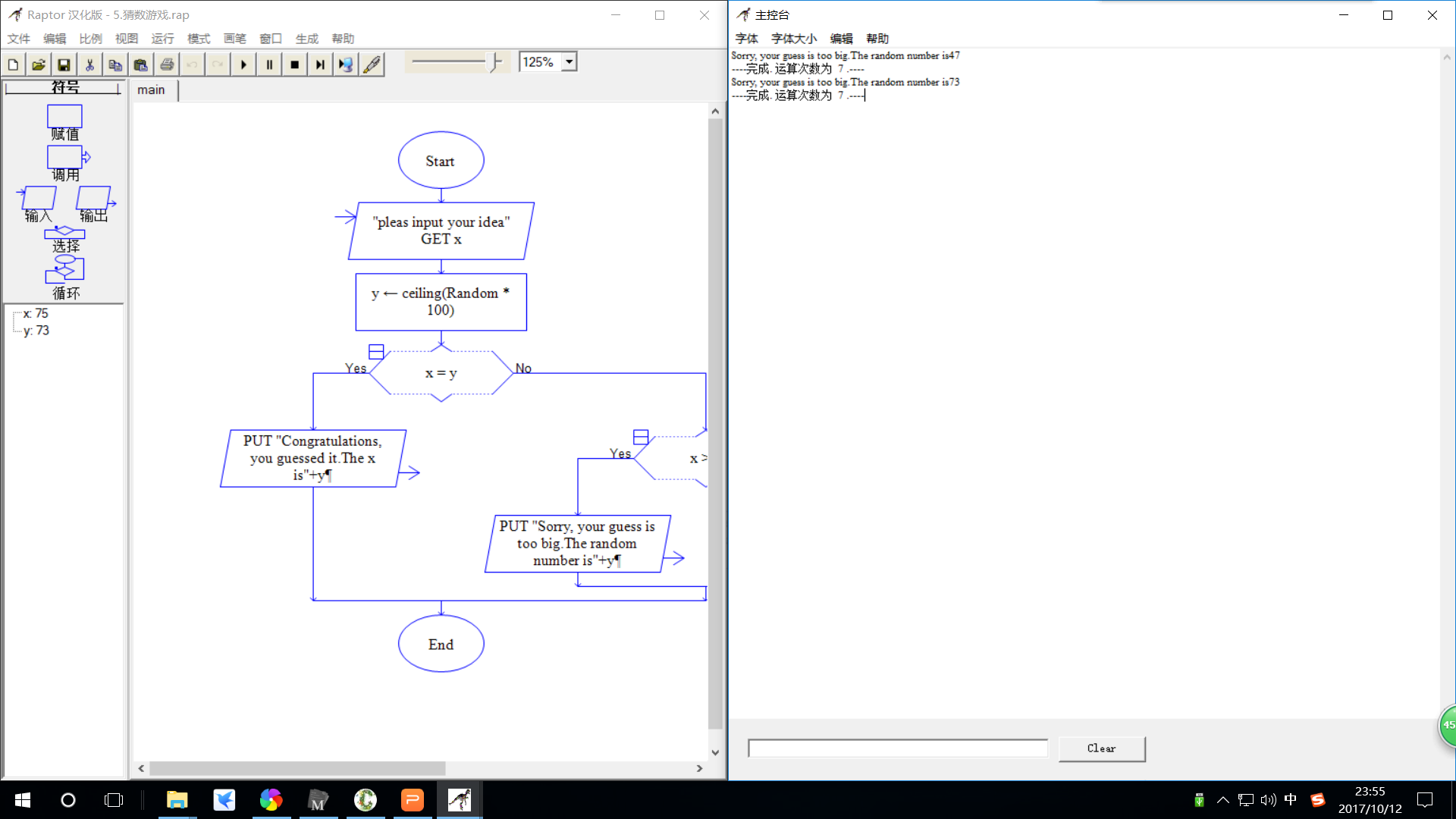Open Task View in taskbar

114,800
